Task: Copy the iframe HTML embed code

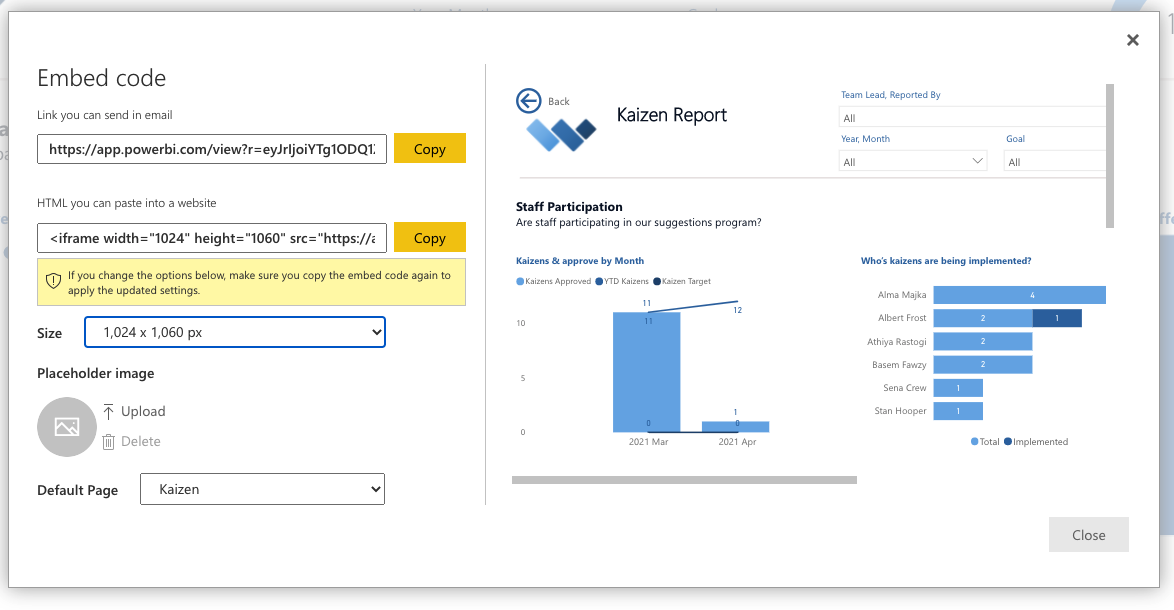Action: pyautogui.click(x=429, y=237)
